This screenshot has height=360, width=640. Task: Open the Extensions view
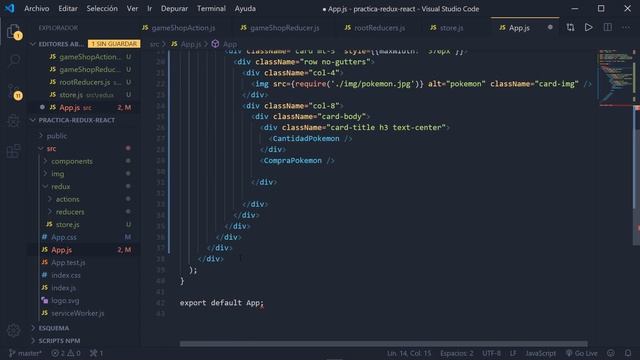pyautogui.click(x=13, y=151)
